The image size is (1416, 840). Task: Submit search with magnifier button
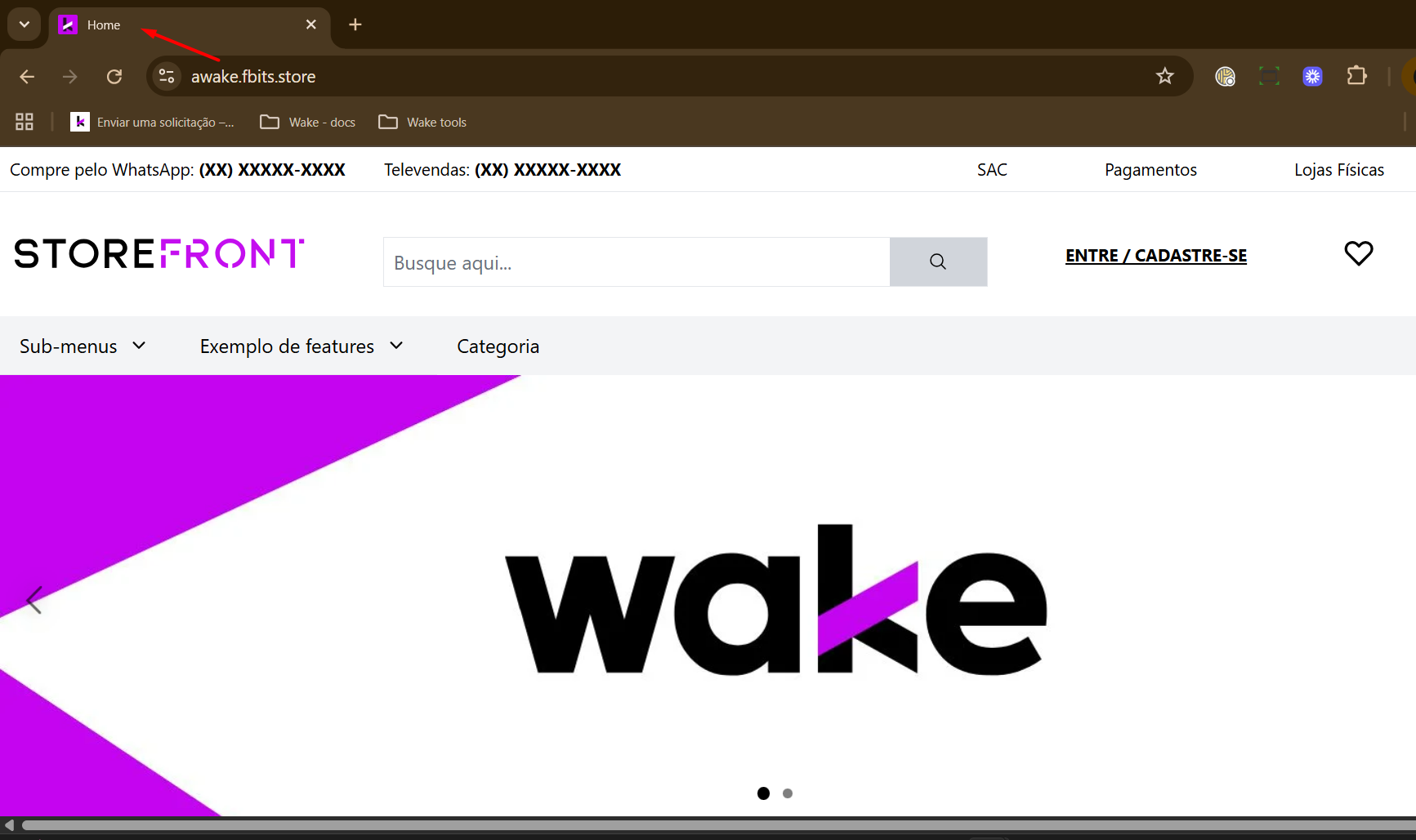tap(938, 262)
